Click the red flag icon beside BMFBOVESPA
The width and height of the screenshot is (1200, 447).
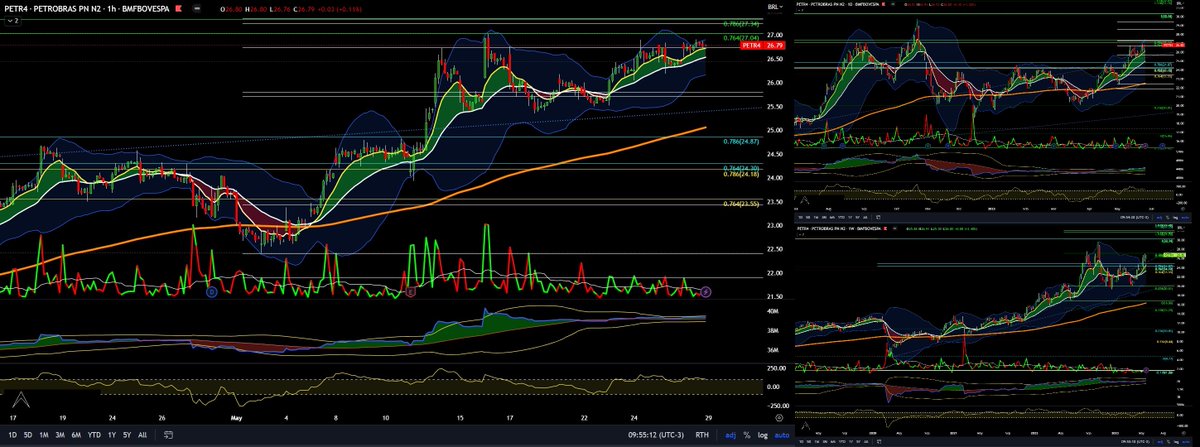point(179,9)
